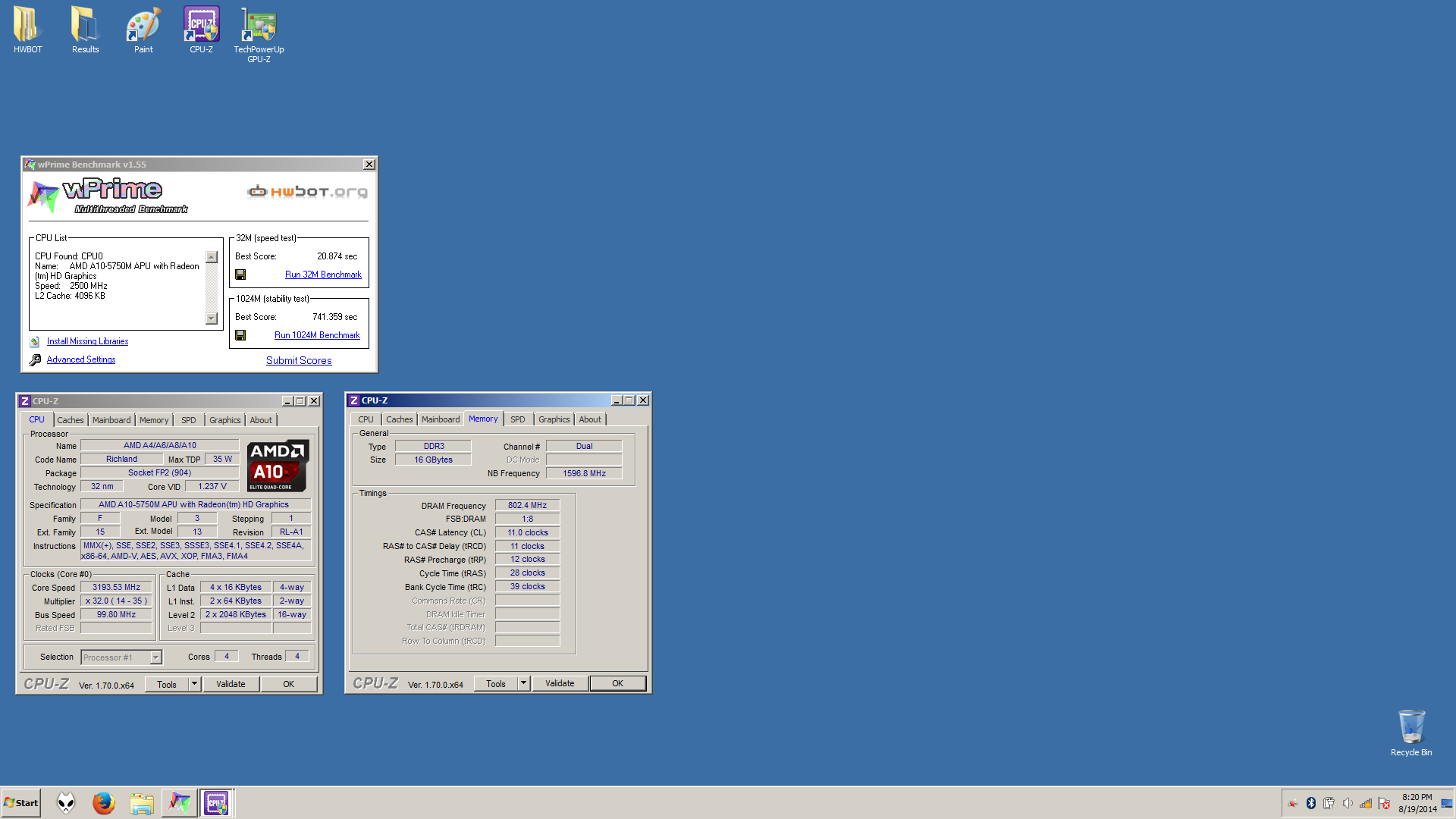Screen dimensions: 1456x819
Task: Open About tab in right CPU-Z window
Action: tap(590, 419)
